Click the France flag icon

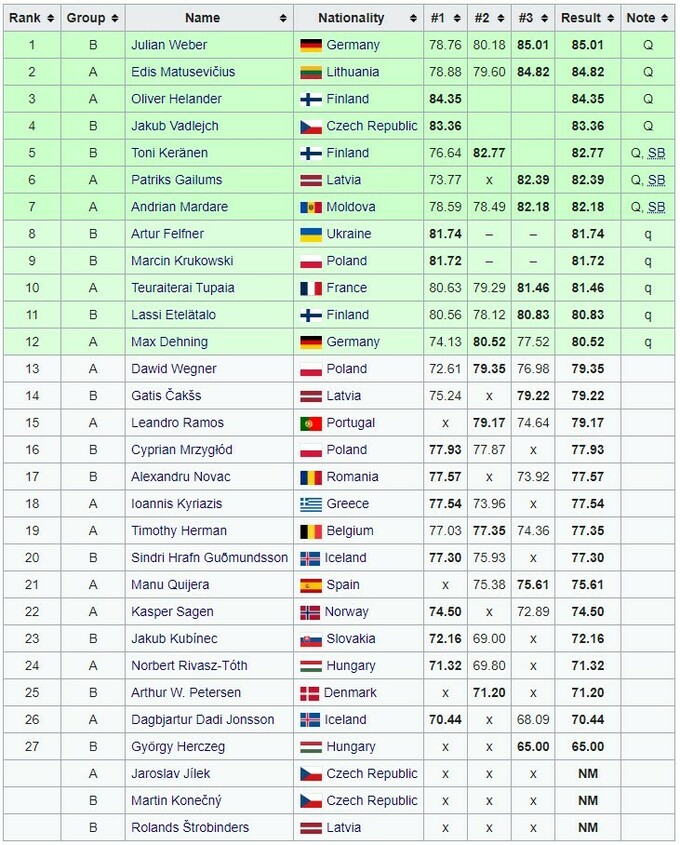pos(310,289)
